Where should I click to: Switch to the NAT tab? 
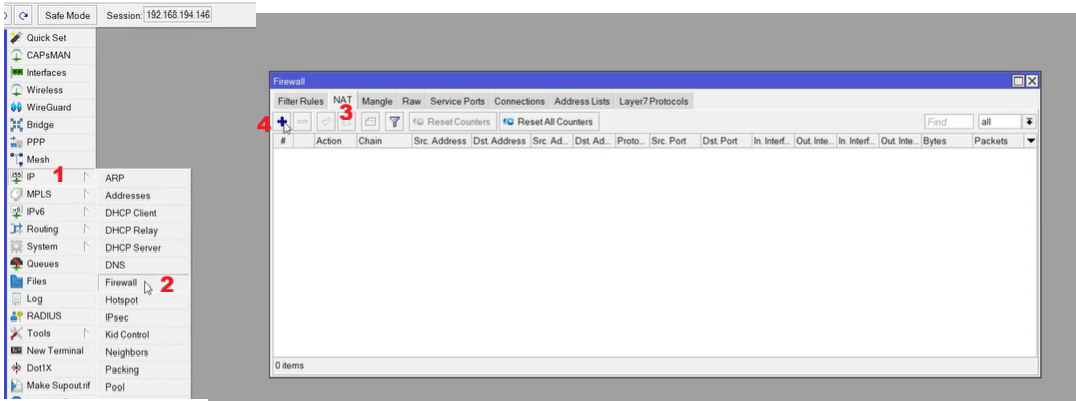(342, 101)
